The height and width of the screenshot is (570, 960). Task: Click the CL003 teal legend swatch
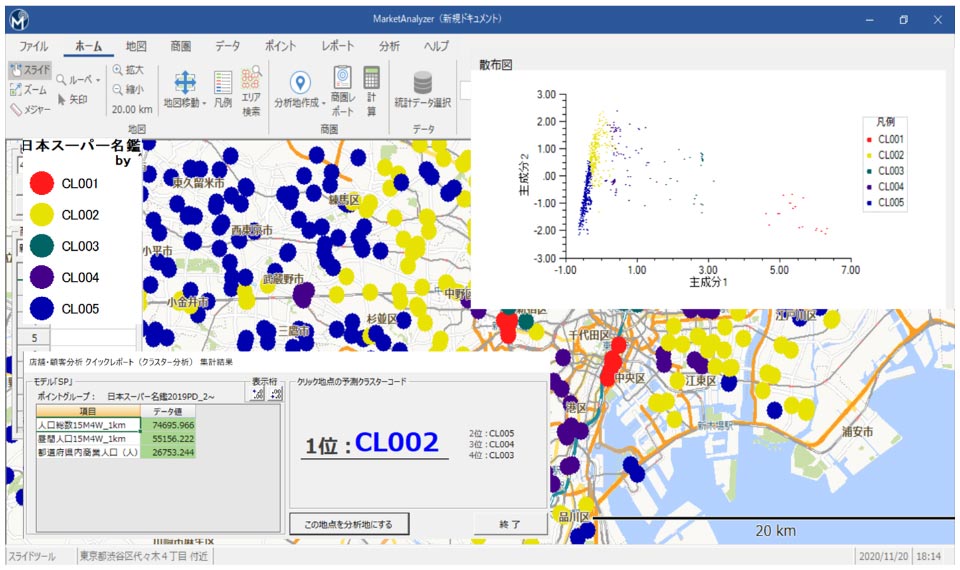pos(42,246)
